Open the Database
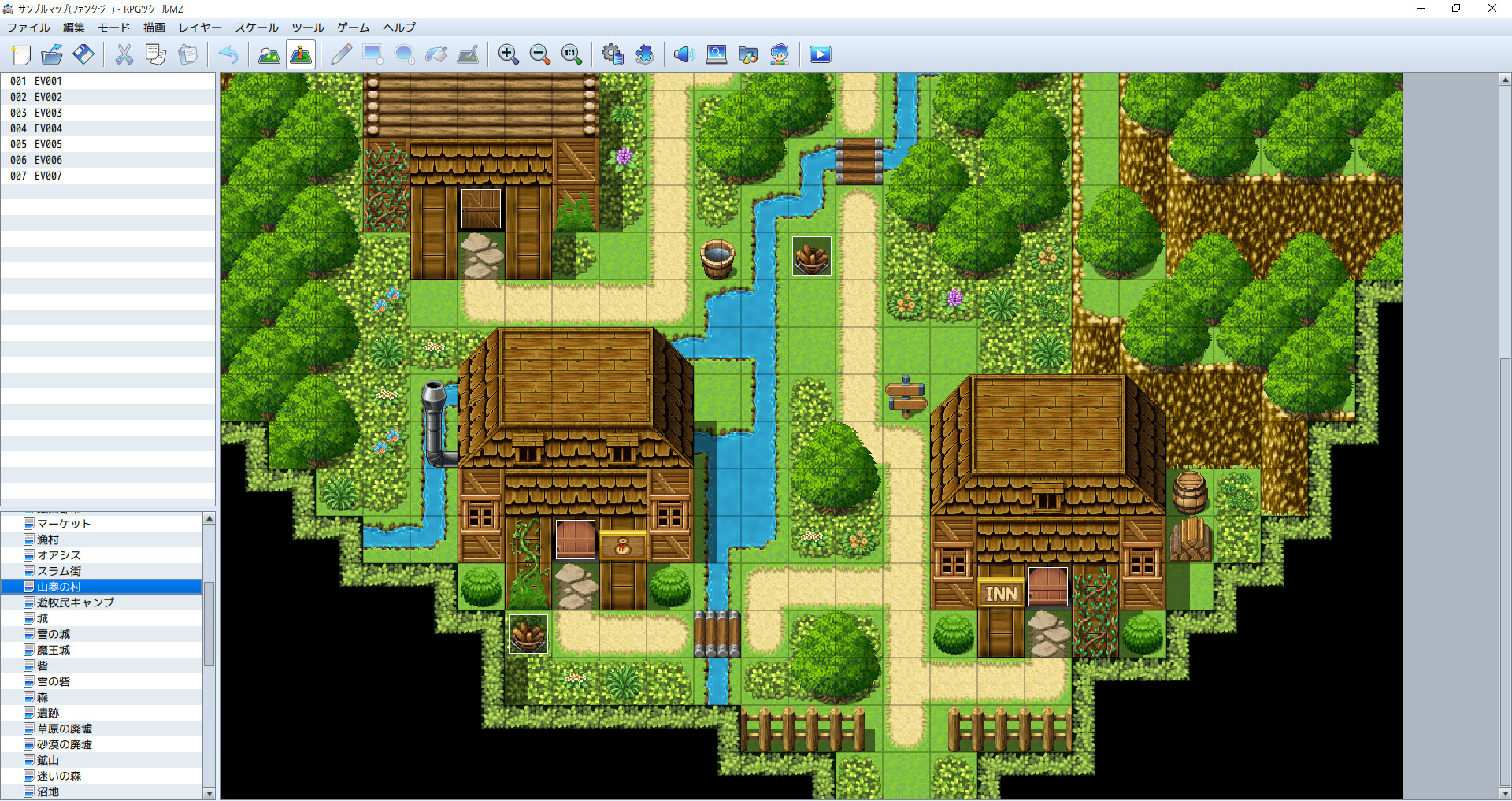Image resolution: width=1512 pixels, height=801 pixels. coord(613,54)
